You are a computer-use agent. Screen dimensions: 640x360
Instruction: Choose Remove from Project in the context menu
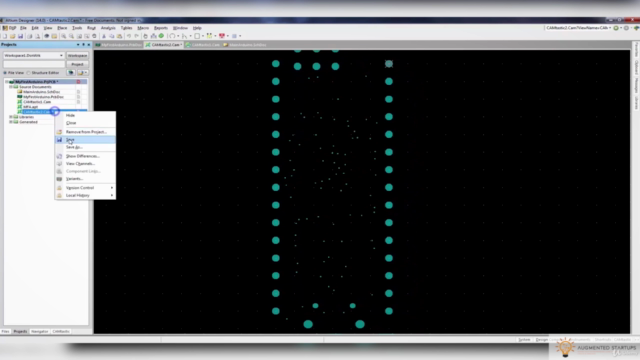coord(85,132)
